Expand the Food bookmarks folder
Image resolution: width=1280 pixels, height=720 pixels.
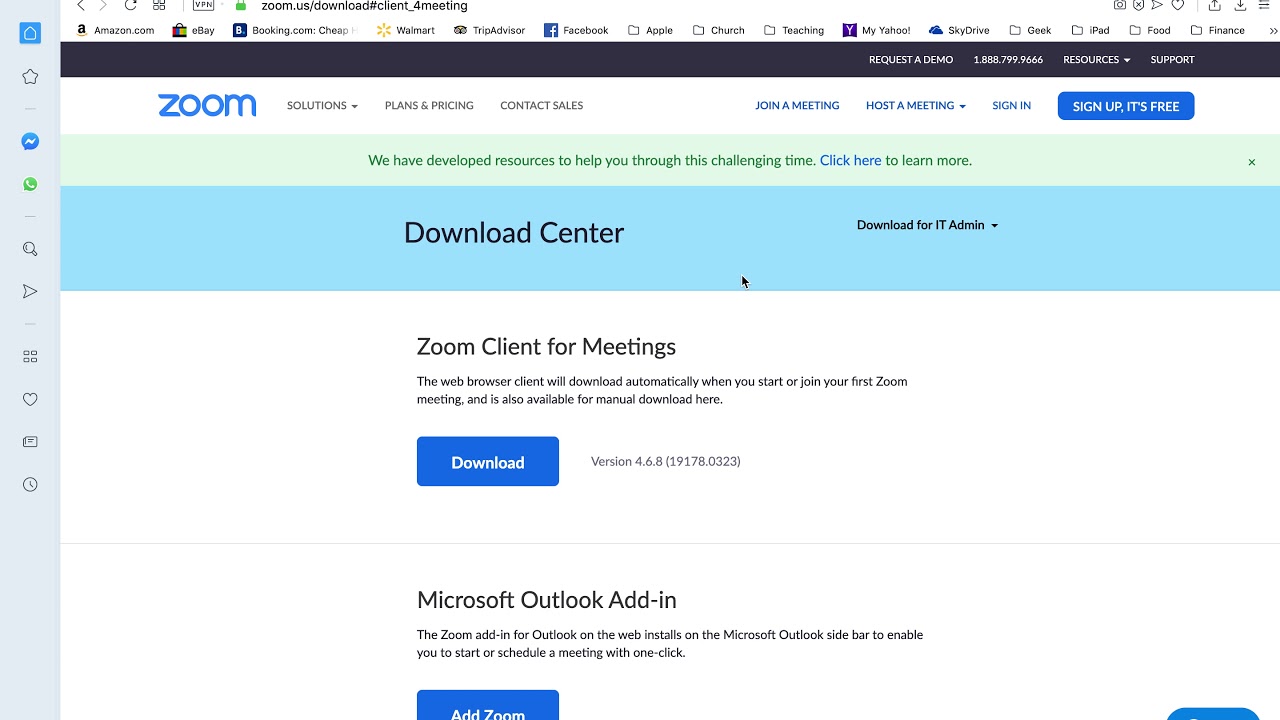[x=1150, y=30]
